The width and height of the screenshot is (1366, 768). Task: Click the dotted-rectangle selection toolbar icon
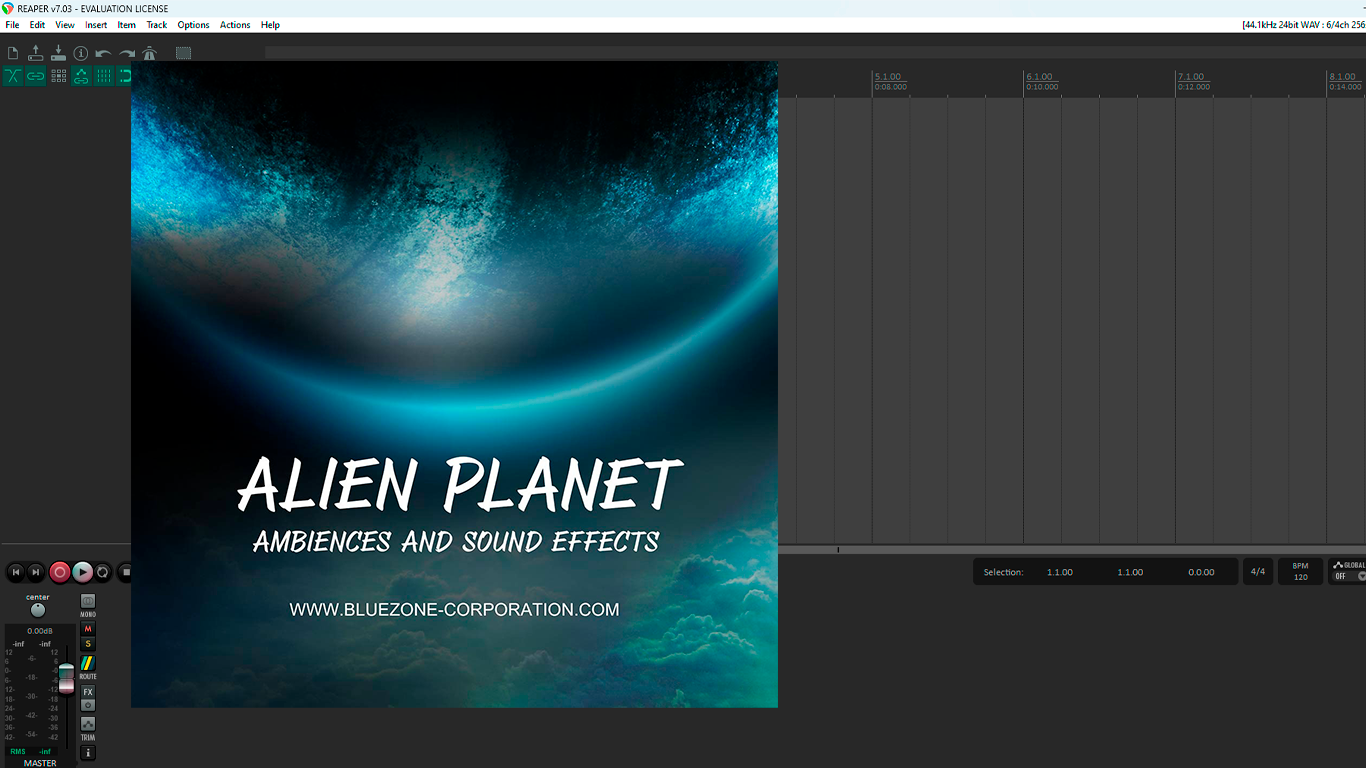tap(184, 53)
